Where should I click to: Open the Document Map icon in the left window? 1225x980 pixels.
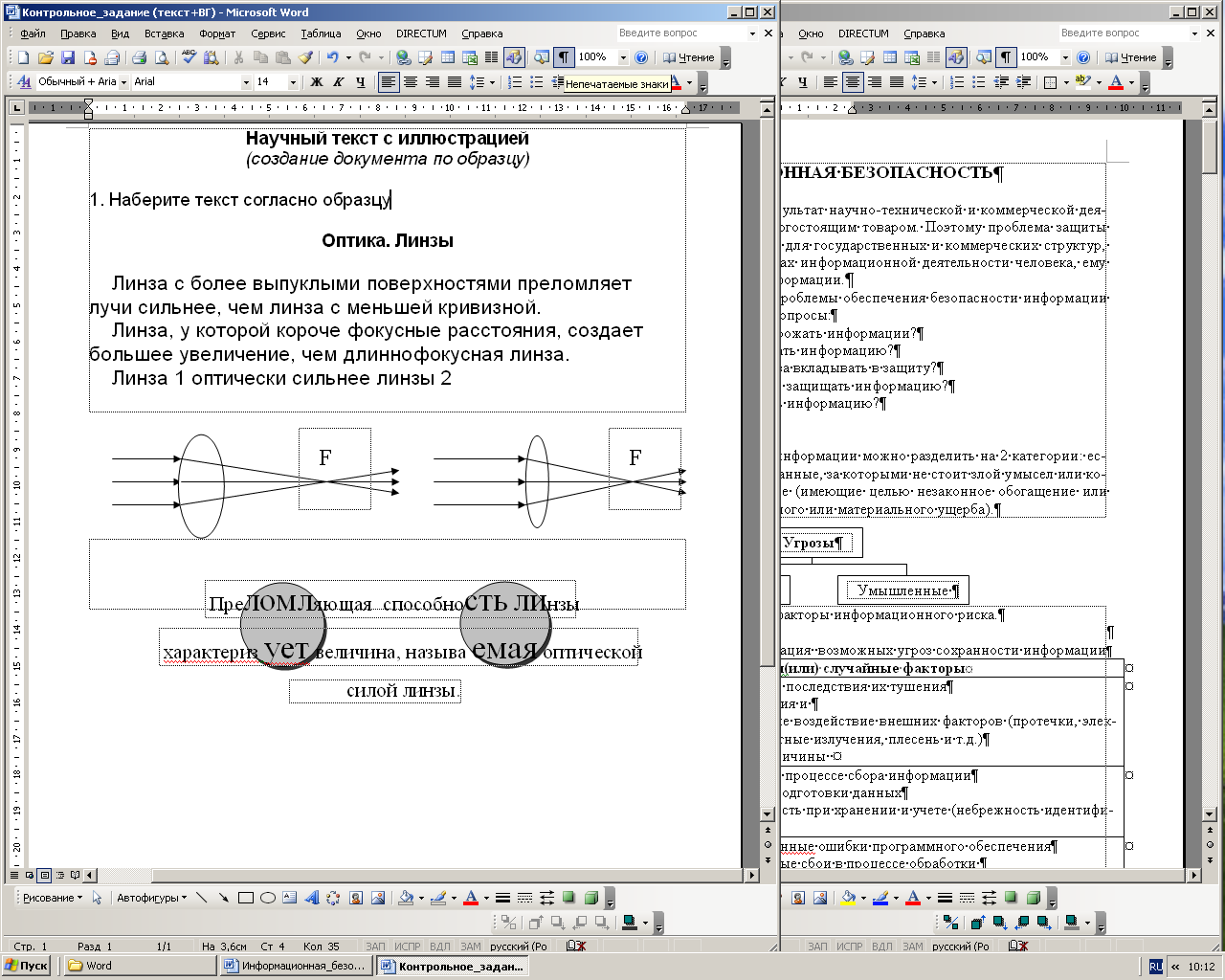pyautogui.click(x=542, y=57)
